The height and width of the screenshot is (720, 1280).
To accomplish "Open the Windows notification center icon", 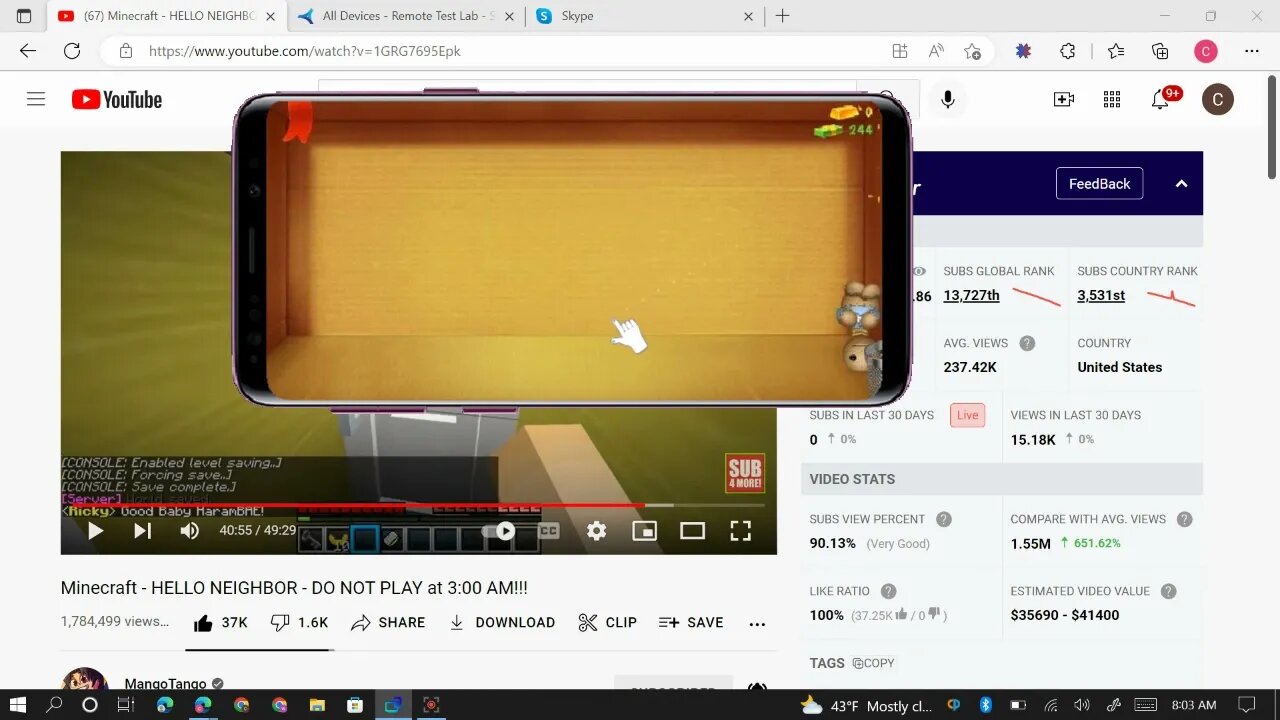I will (x=1246, y=705).
